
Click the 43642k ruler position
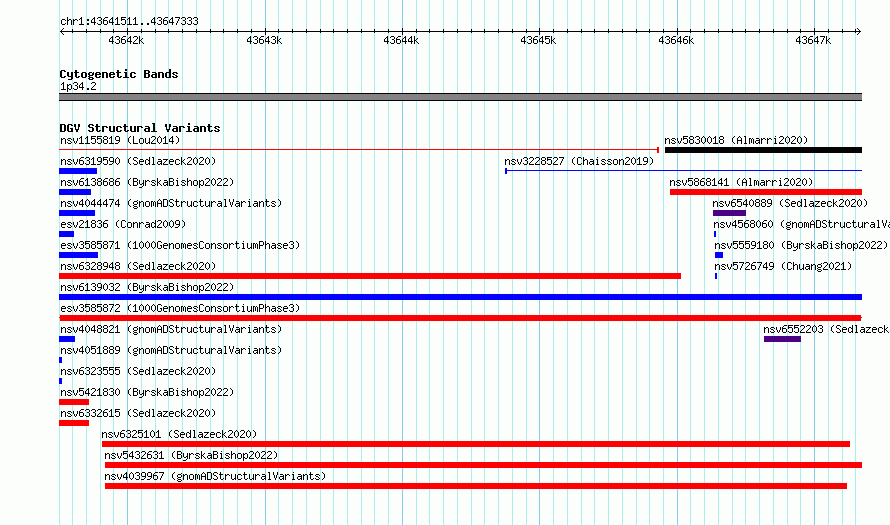click(x=126, y=40)
